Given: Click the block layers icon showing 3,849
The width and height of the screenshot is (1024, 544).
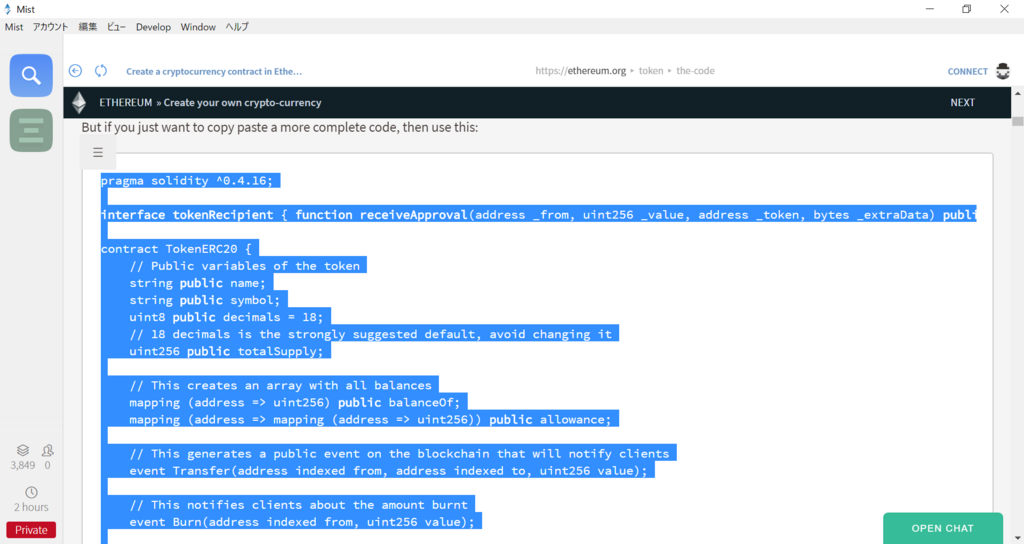Looking at the screenshot, I should tap(23, 450).
